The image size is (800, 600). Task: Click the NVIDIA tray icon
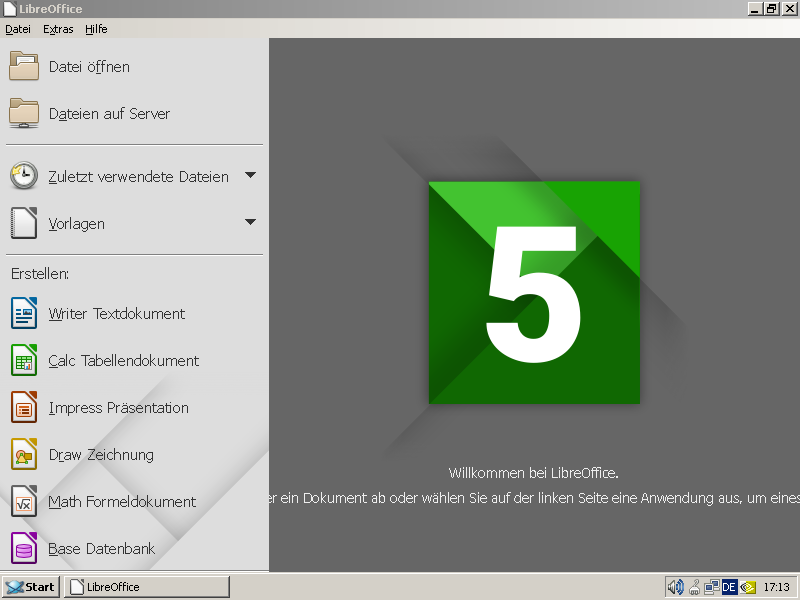747,587
